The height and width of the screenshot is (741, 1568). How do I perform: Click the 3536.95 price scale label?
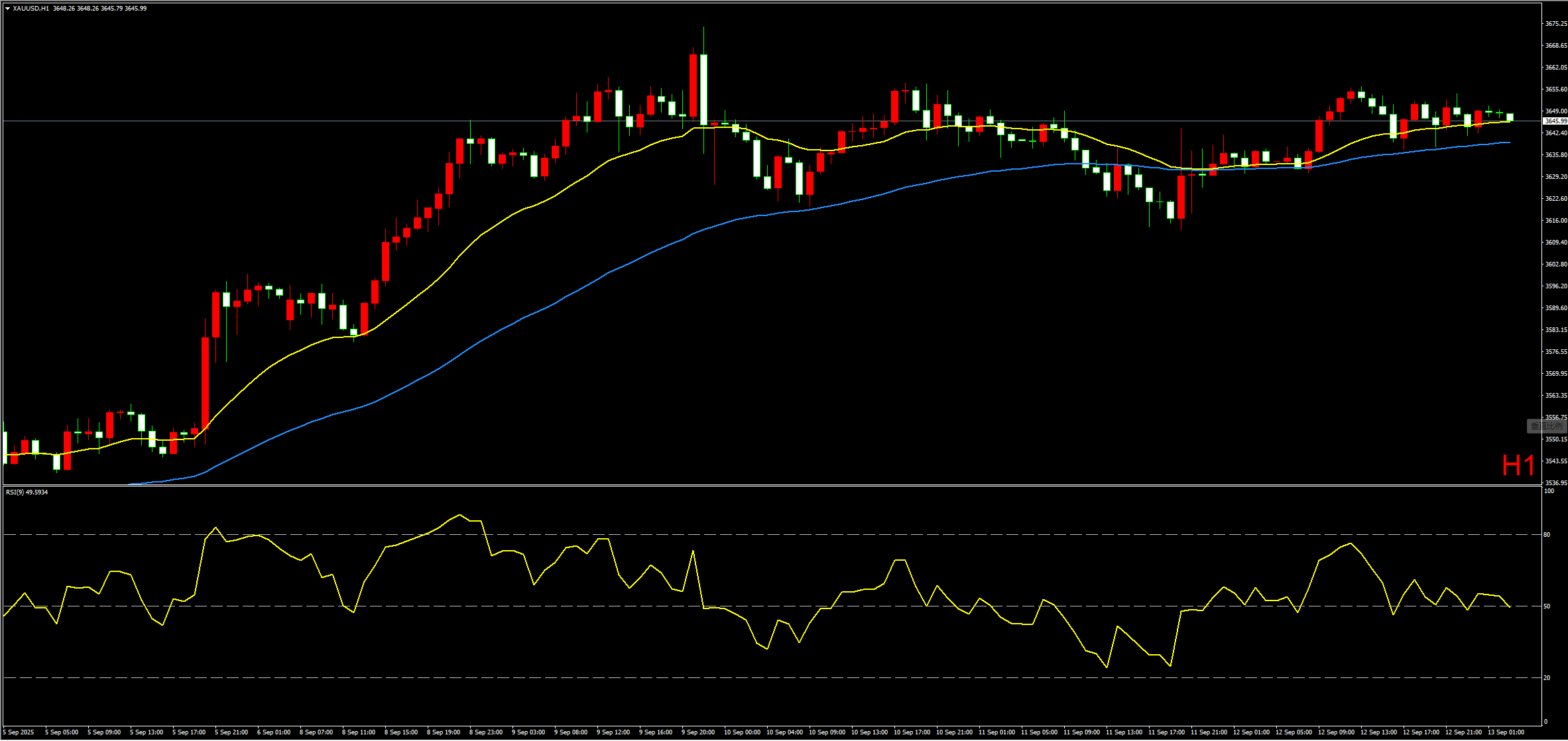point(1555,483)
